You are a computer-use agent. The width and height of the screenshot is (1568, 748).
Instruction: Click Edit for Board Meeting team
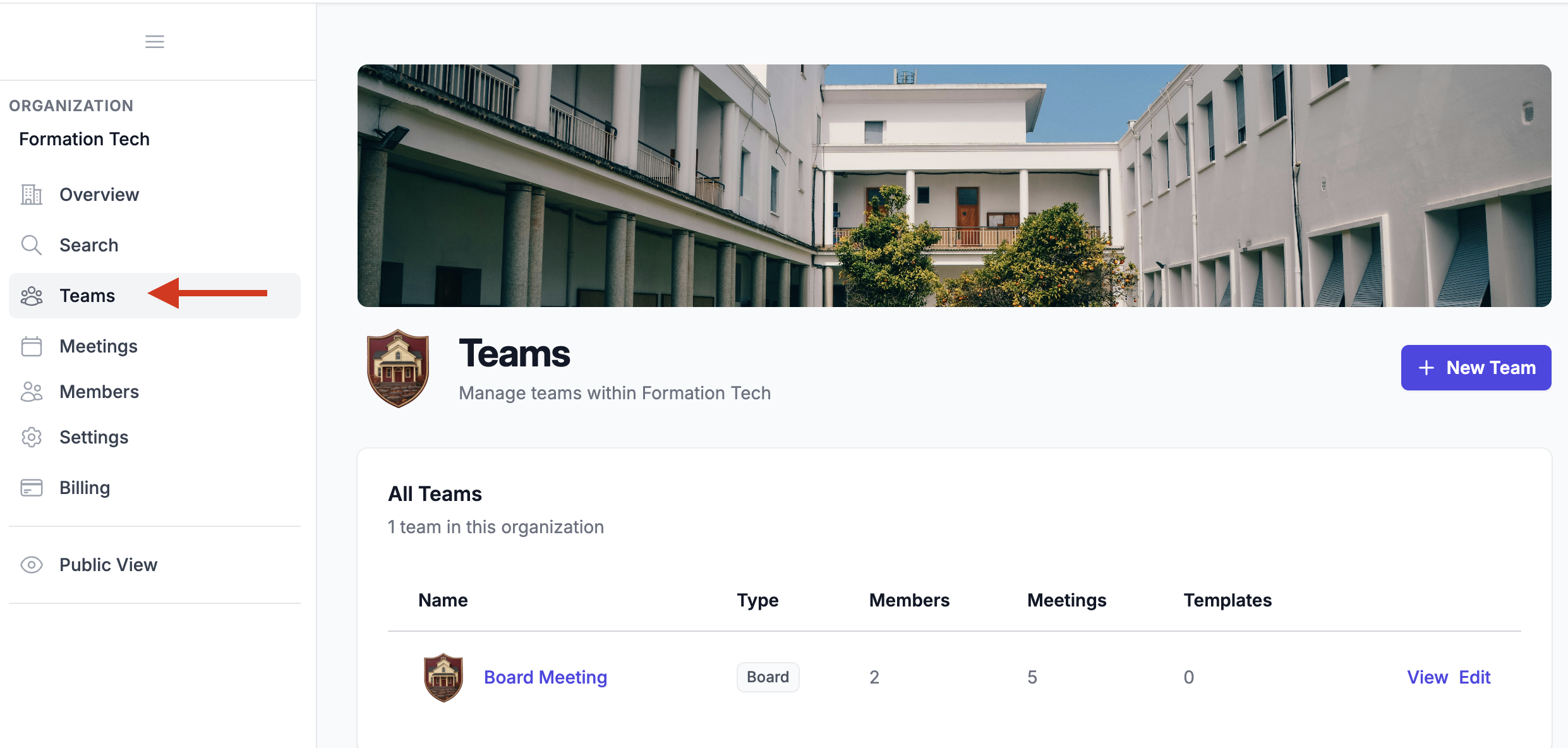coord(1475,677)
